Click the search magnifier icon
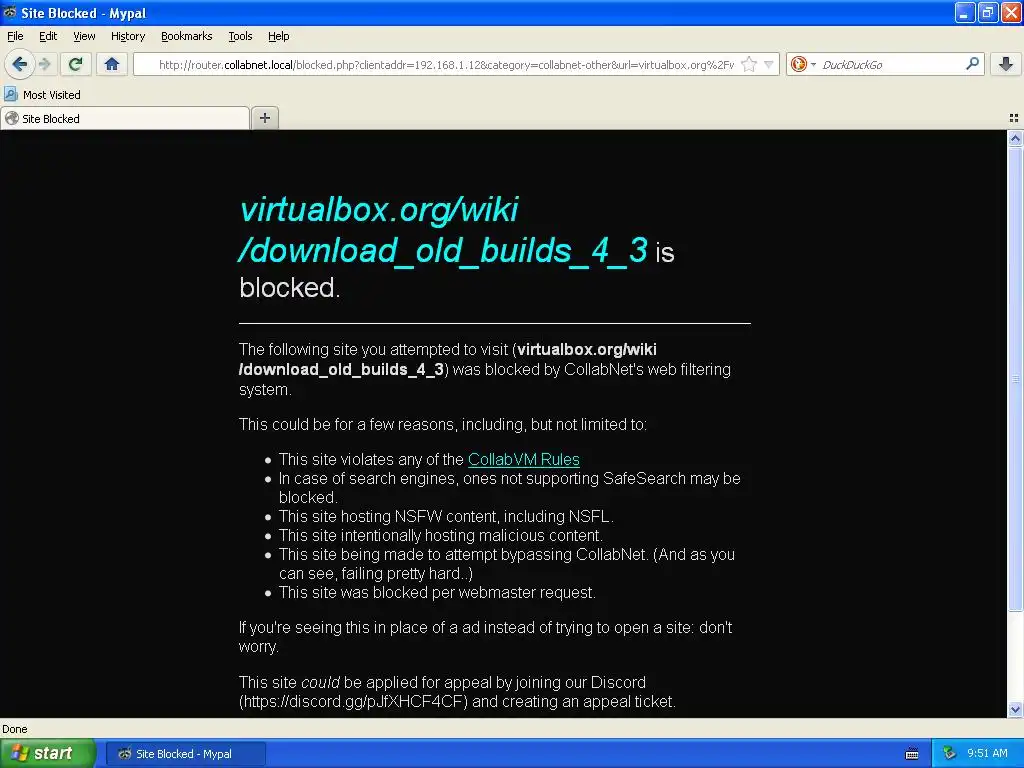The height and width of the screenshot is (768, 1024). (x=972, y=64)
